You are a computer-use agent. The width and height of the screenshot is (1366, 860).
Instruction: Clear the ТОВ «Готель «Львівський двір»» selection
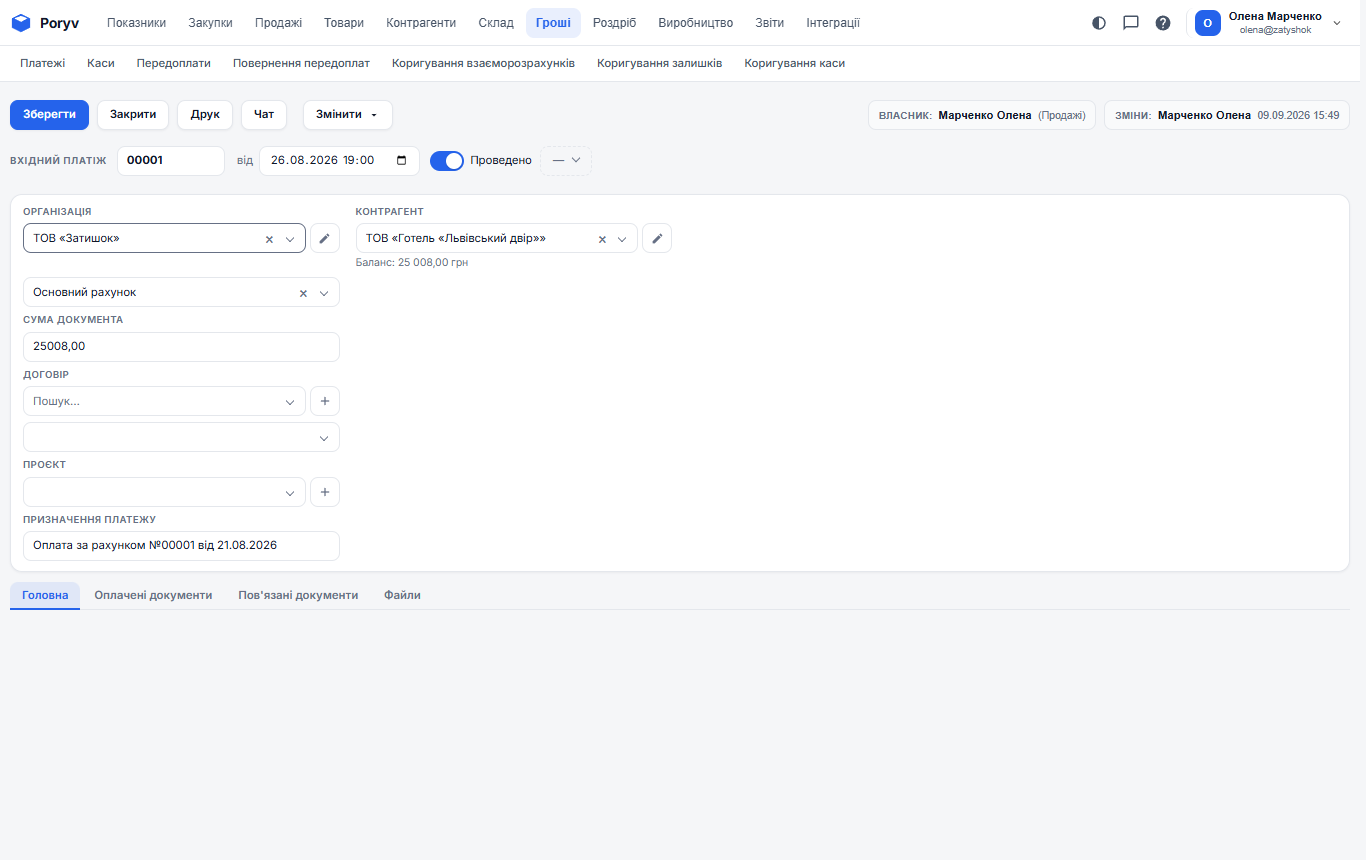[602, 239]
